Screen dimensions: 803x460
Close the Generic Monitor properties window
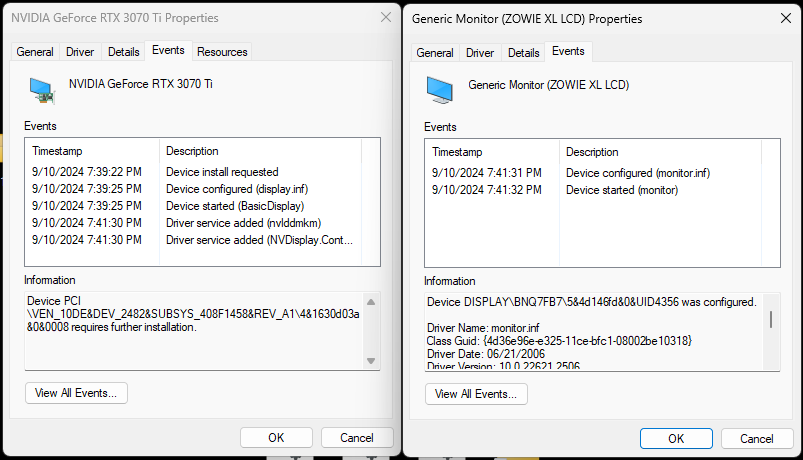coord(786,18)
